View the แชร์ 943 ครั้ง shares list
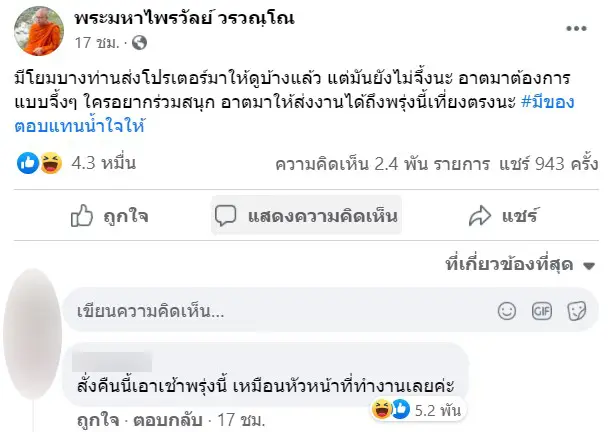The height and width of the screenshot is (432, 608). [x=549, y=164]
